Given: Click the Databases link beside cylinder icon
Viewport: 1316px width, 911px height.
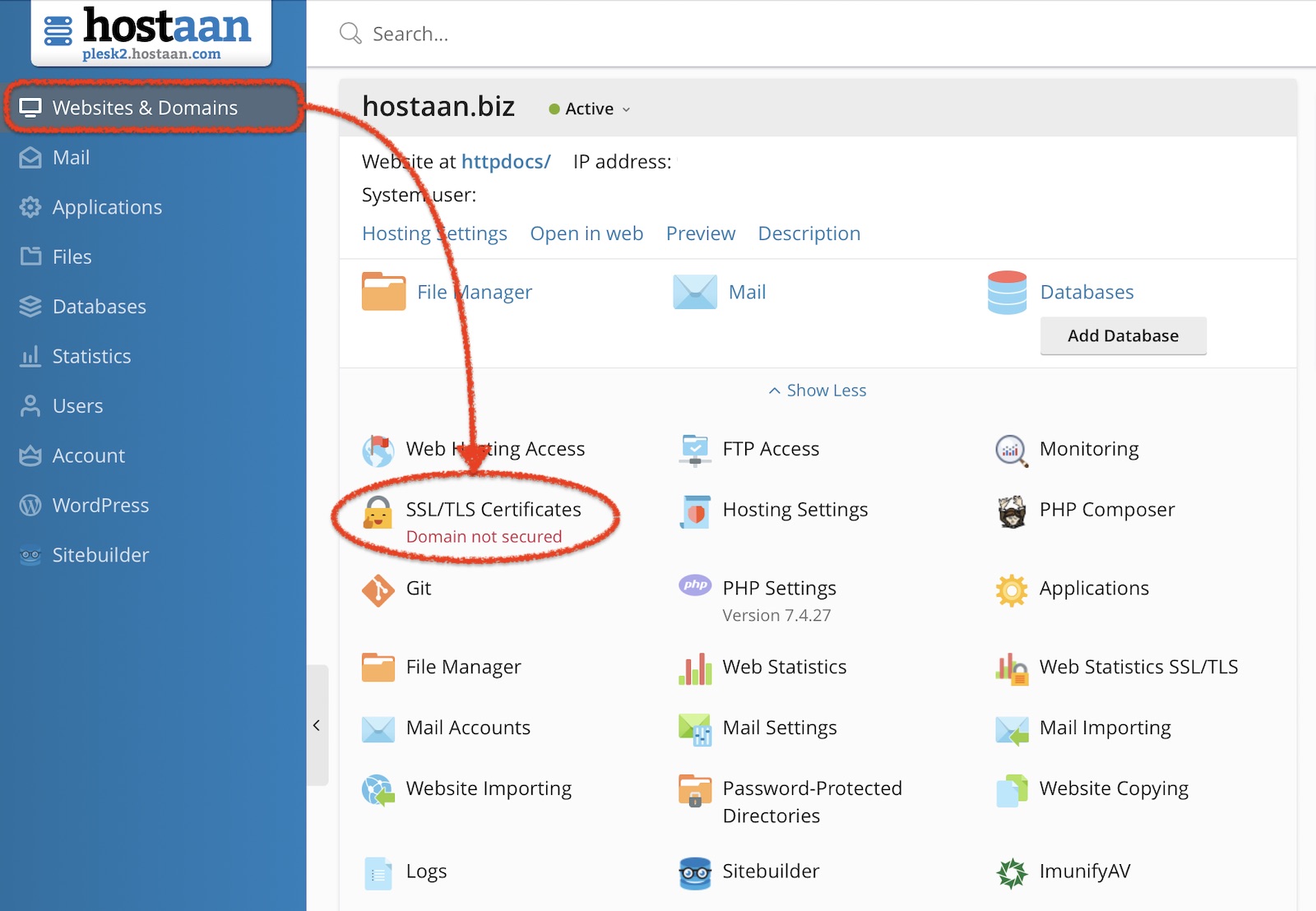Looking at the screenshot, I should (1087, 292).
